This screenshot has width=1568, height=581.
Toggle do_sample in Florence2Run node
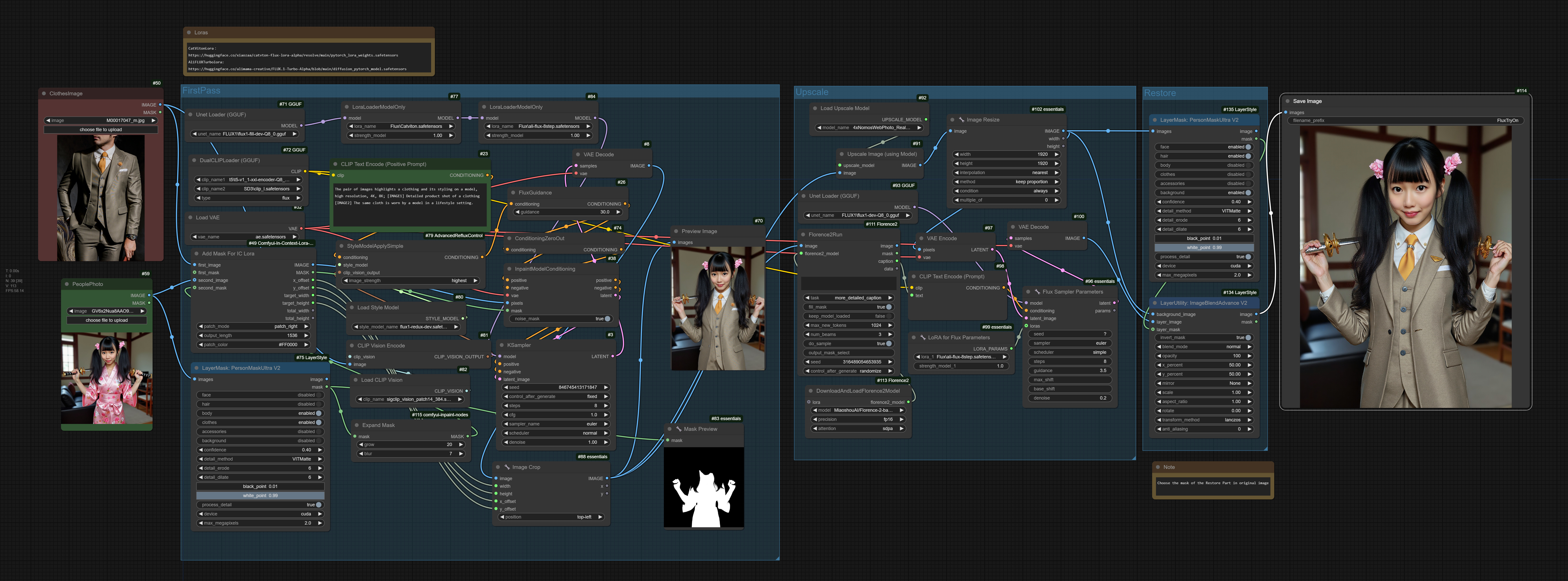coord(850,344)
